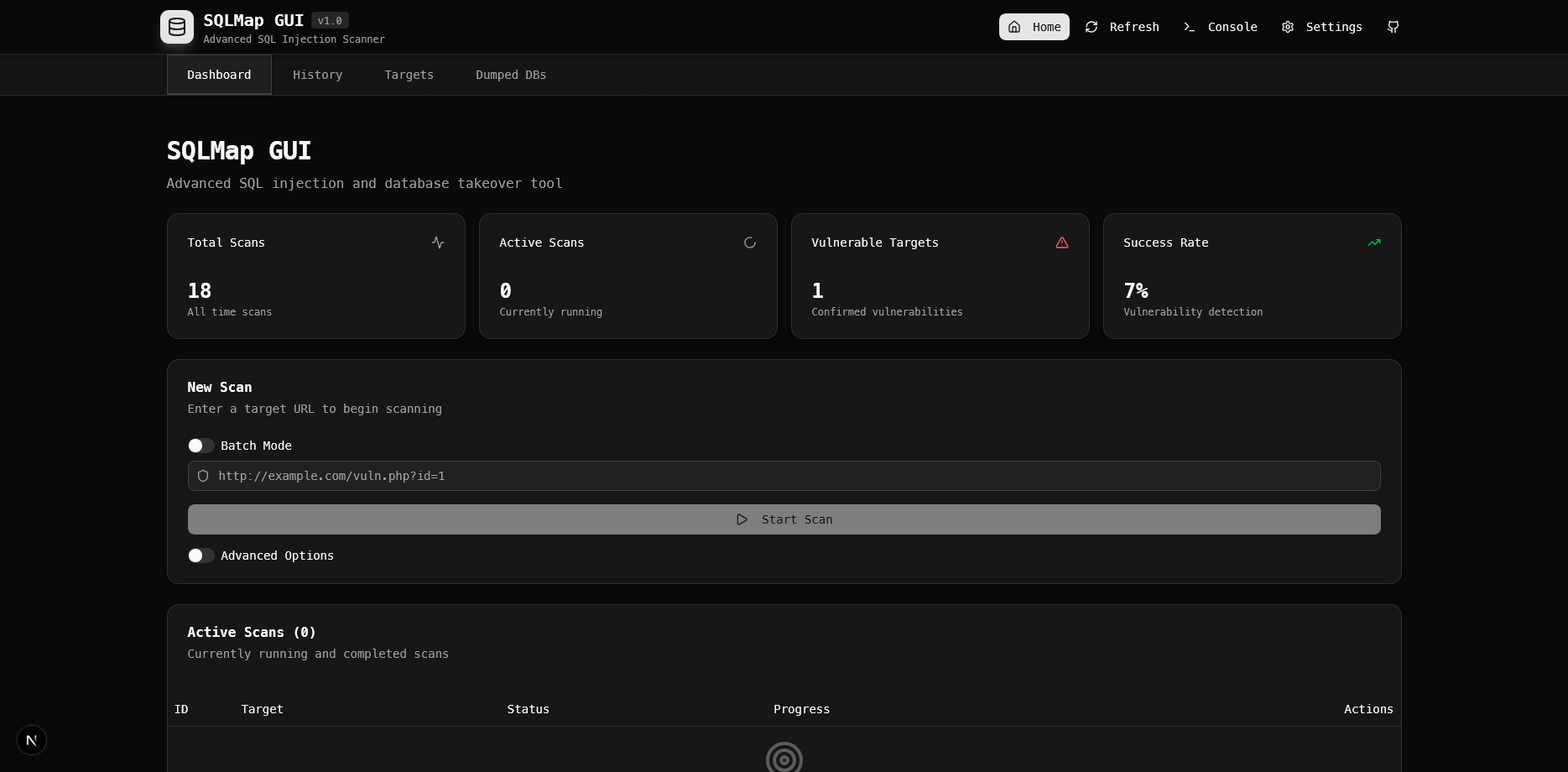1568x772 pixels.
Task: Click the Status column header
Action: pos(529,709)
